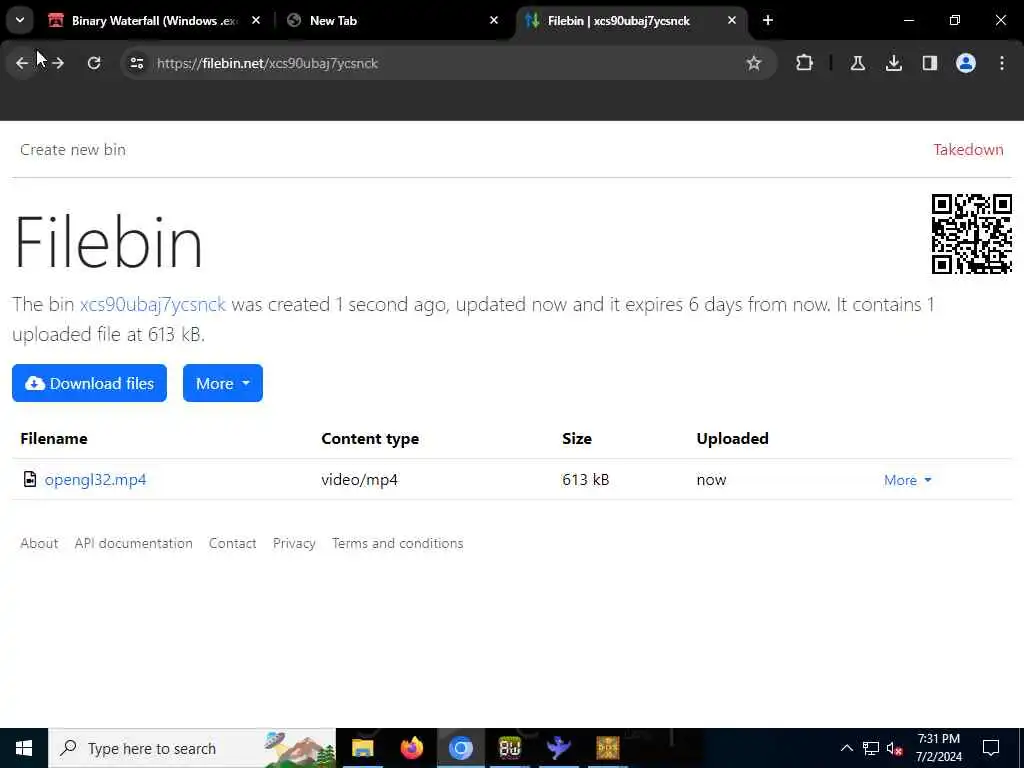
Task: Click the taskbar search box
Action: point(192,748)
